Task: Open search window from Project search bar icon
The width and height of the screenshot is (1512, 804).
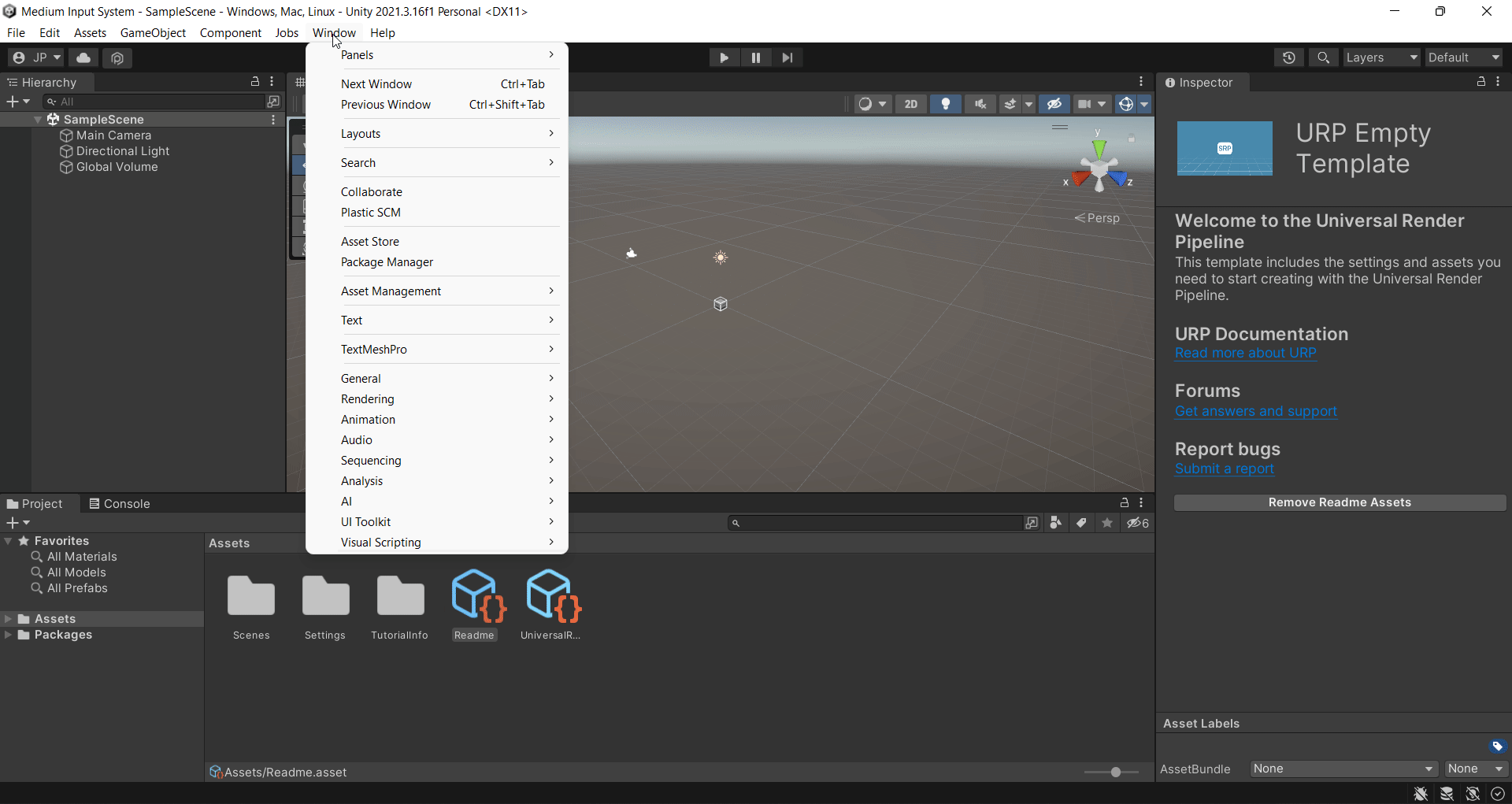Action: 1032,523
